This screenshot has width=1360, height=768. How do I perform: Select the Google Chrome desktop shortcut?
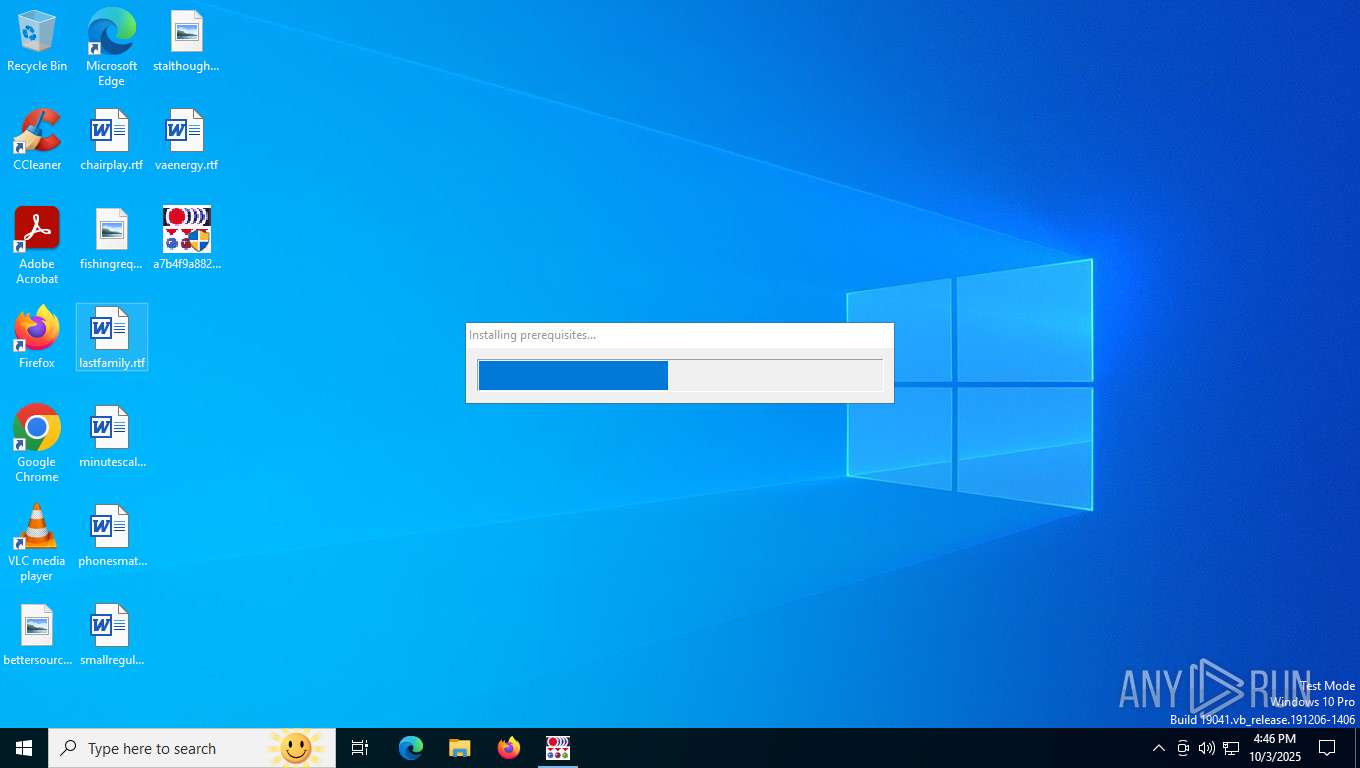37,444
